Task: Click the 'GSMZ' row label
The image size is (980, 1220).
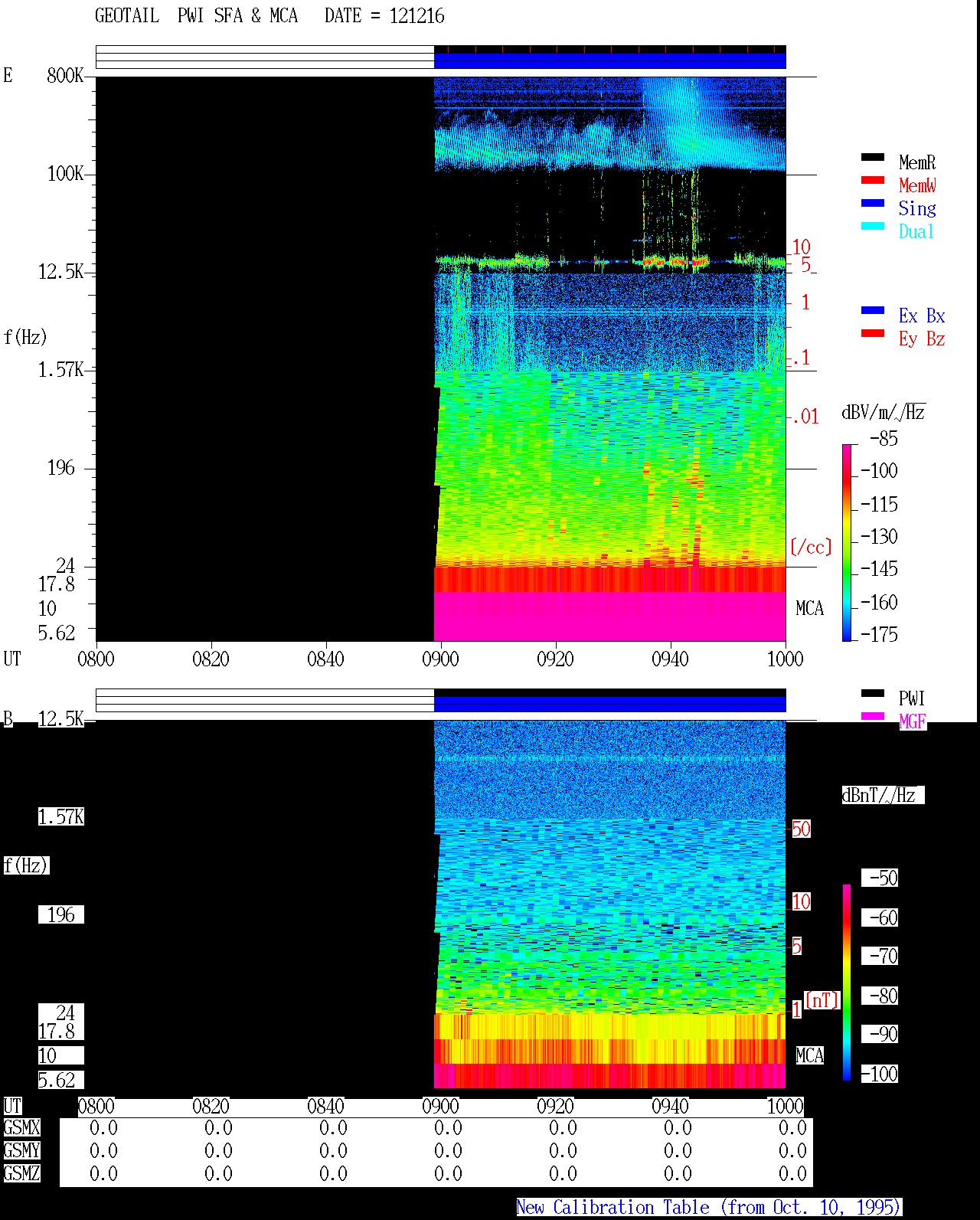Action: coord(21,1173)
